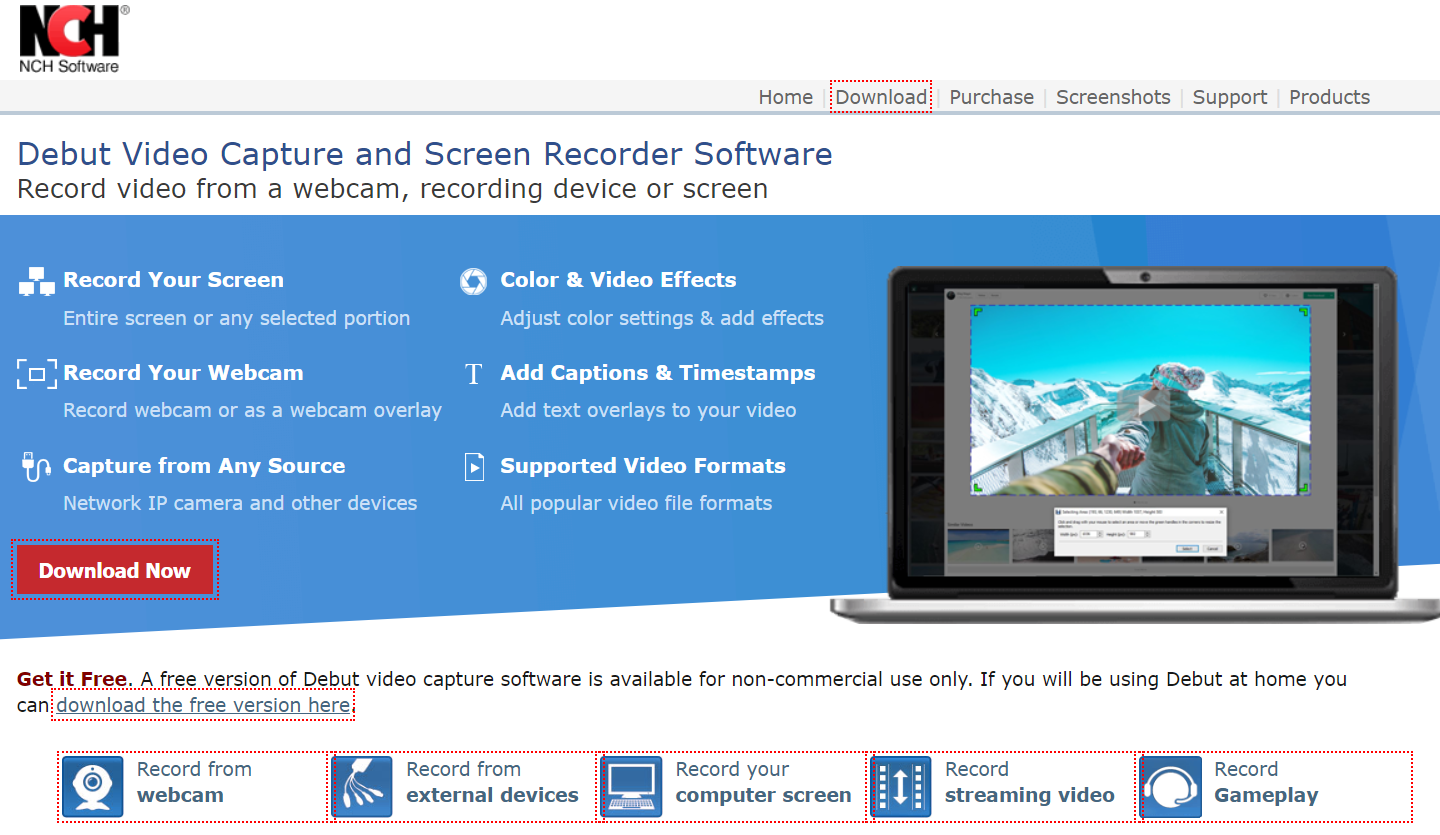Click the Record Your Webcam icon
Viewport: 1440px width, 835px height.
[36, 373]
